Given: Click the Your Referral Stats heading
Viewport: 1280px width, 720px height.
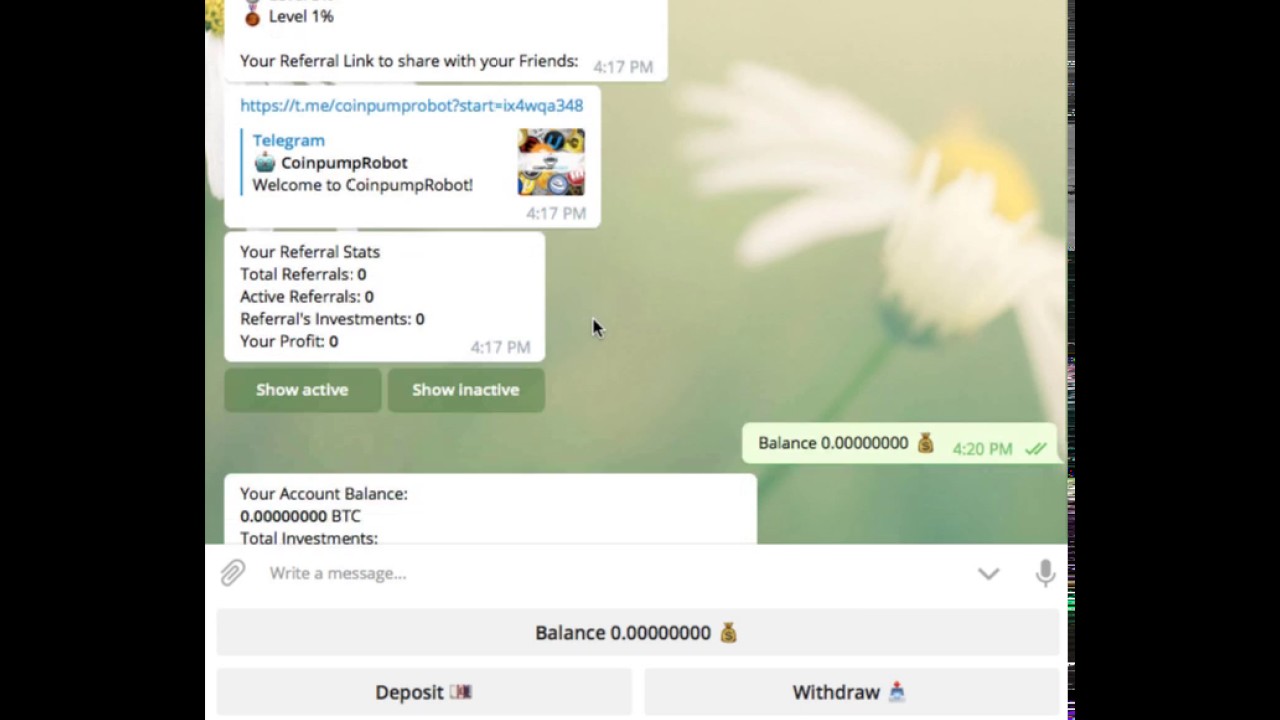Looking at the screenshot, I should (x=310, y=252).
